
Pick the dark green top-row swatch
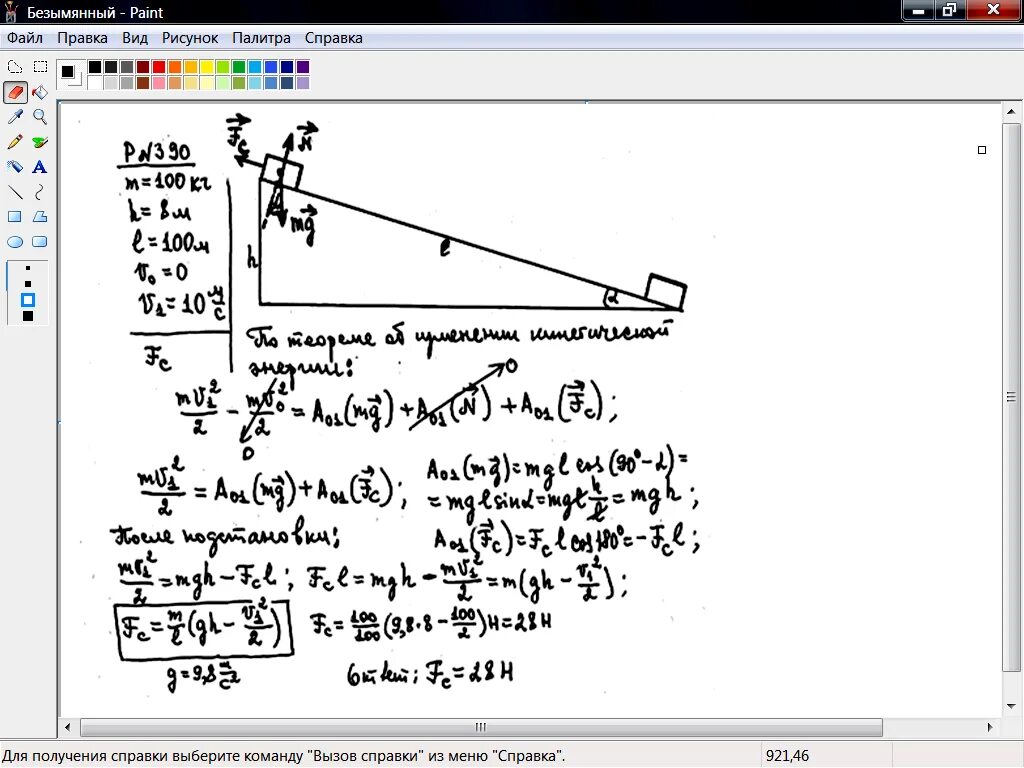[238, 67]
